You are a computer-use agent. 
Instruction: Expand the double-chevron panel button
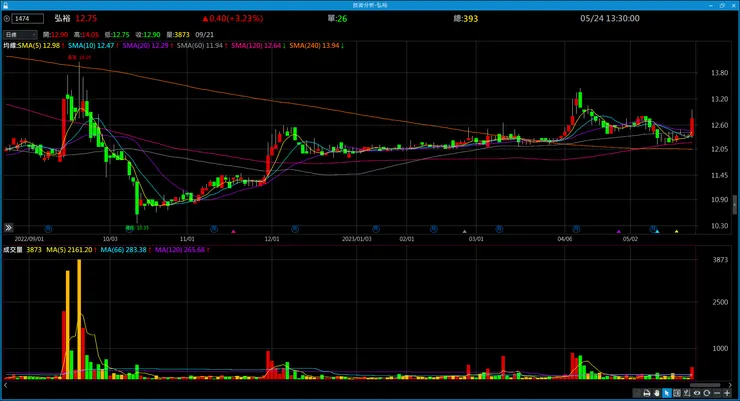(8, 228)
